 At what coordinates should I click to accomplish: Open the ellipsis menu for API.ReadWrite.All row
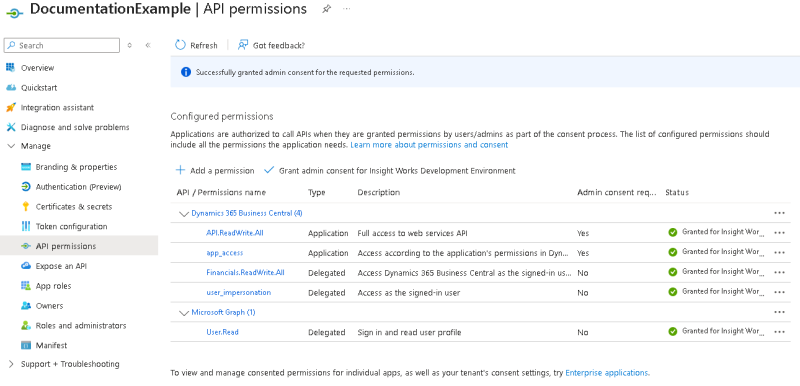(779, 233)
